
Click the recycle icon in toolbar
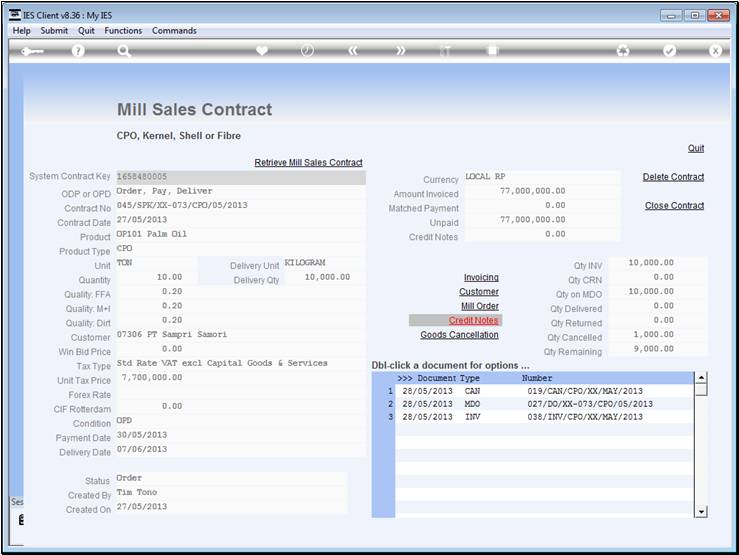tap(623, 51)
